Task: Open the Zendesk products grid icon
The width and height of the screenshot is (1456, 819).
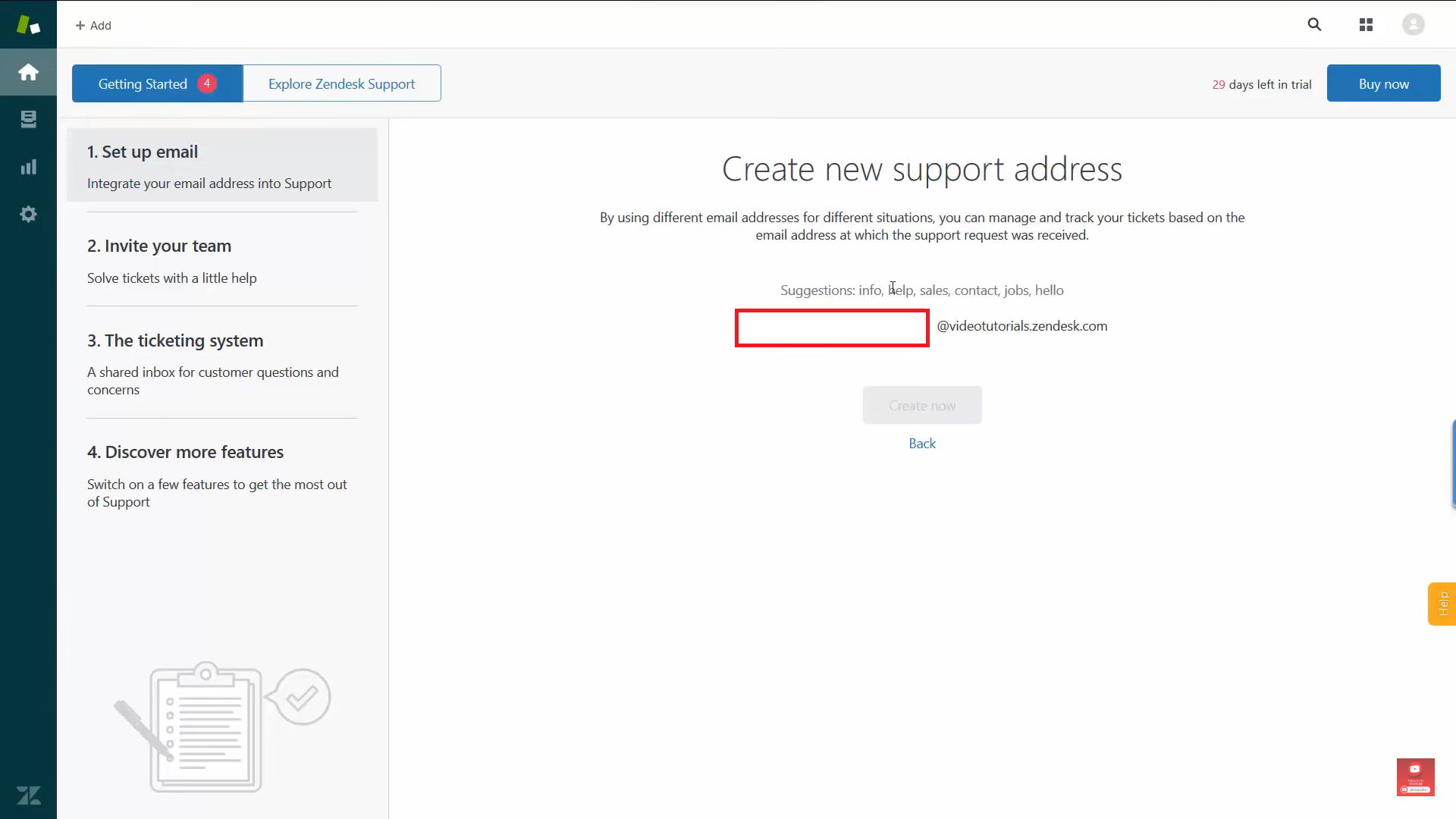Action: pos(1366,25)
